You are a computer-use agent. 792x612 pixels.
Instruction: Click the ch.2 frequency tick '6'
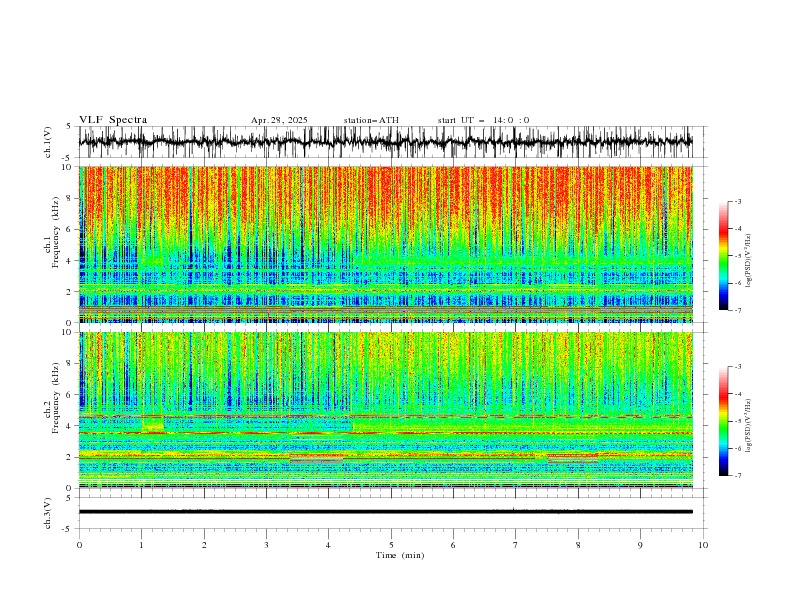(69, 395)
